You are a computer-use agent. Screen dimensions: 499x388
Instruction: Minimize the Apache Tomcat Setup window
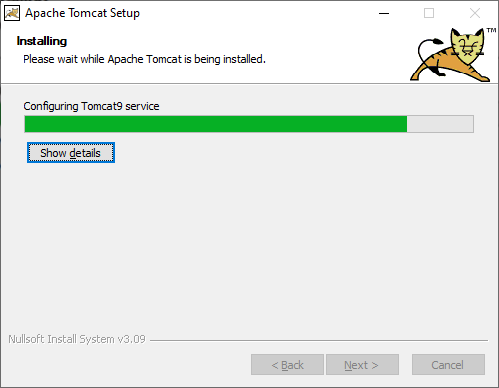pyautogui.click(x=384, y=13)
